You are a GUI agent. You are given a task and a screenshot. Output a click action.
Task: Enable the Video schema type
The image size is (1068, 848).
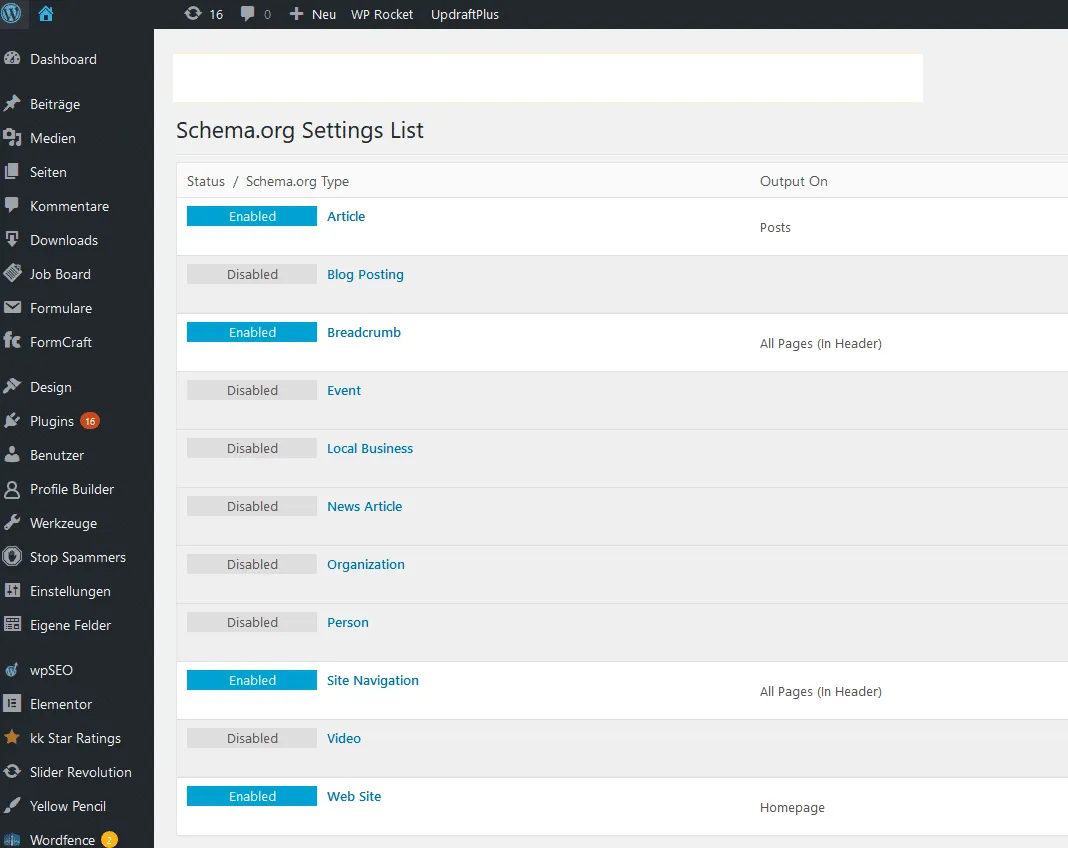click(x=252, y=738)
